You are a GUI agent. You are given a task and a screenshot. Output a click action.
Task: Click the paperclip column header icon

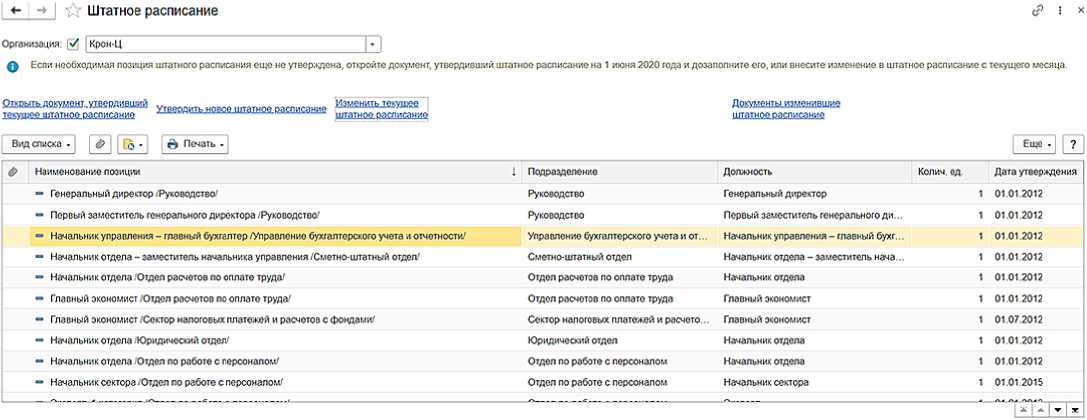click(12, 172)
